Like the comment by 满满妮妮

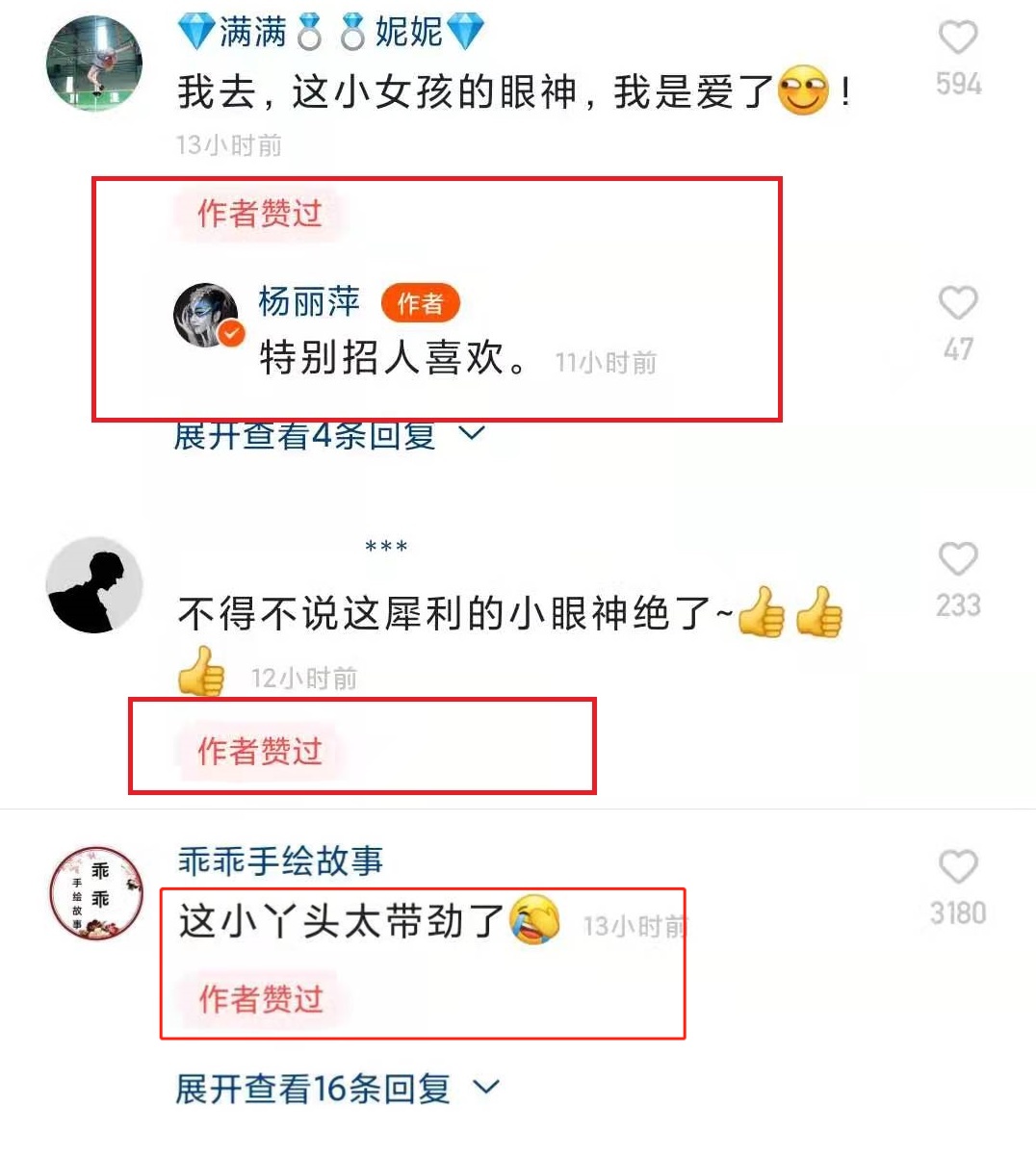(x=958, y=39)
